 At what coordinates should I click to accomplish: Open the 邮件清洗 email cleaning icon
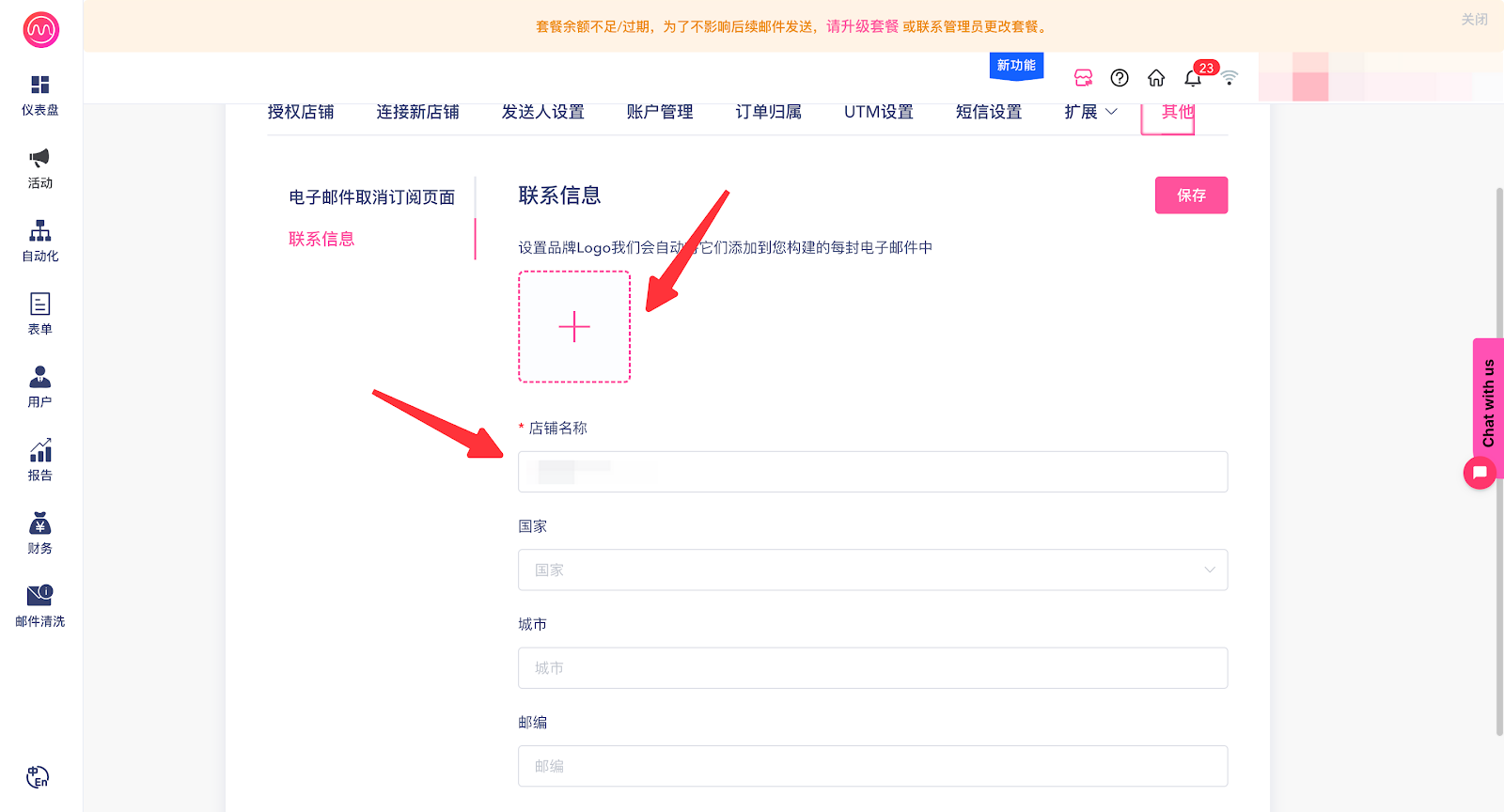point(39,596)
